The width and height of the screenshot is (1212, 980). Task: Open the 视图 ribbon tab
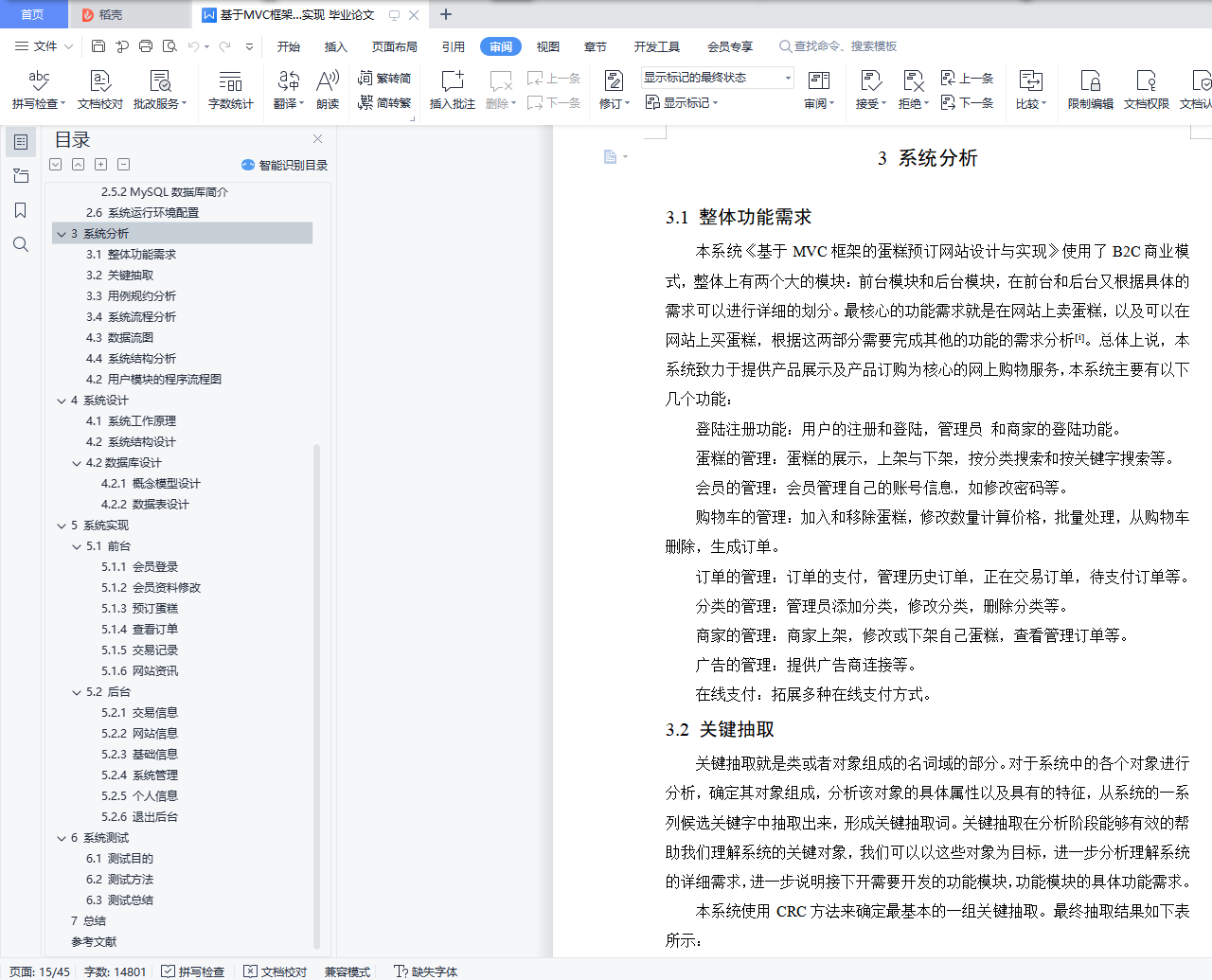click(548, 46)
